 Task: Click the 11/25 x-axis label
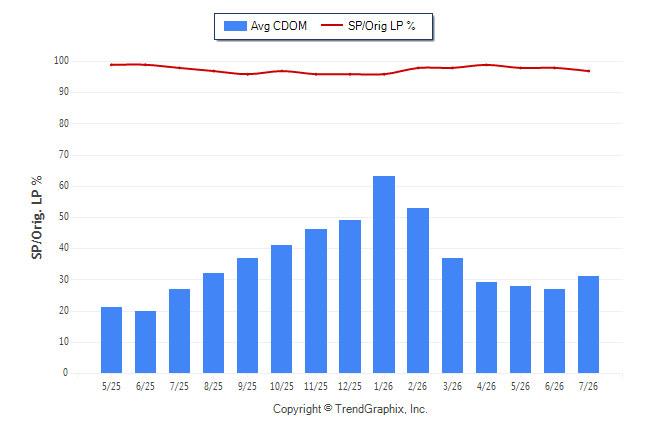coord(316,387)
